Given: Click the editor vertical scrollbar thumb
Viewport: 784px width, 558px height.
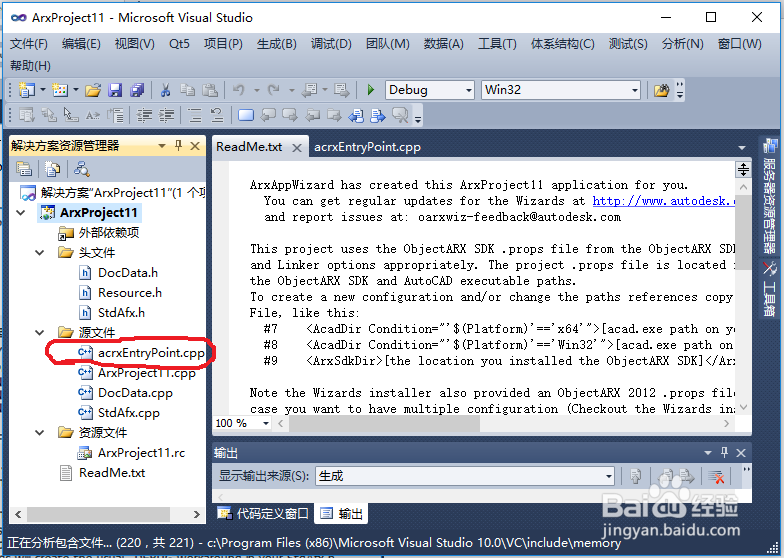Looking at the screenshot, I should pyautogui.click(x=743, y=232).
